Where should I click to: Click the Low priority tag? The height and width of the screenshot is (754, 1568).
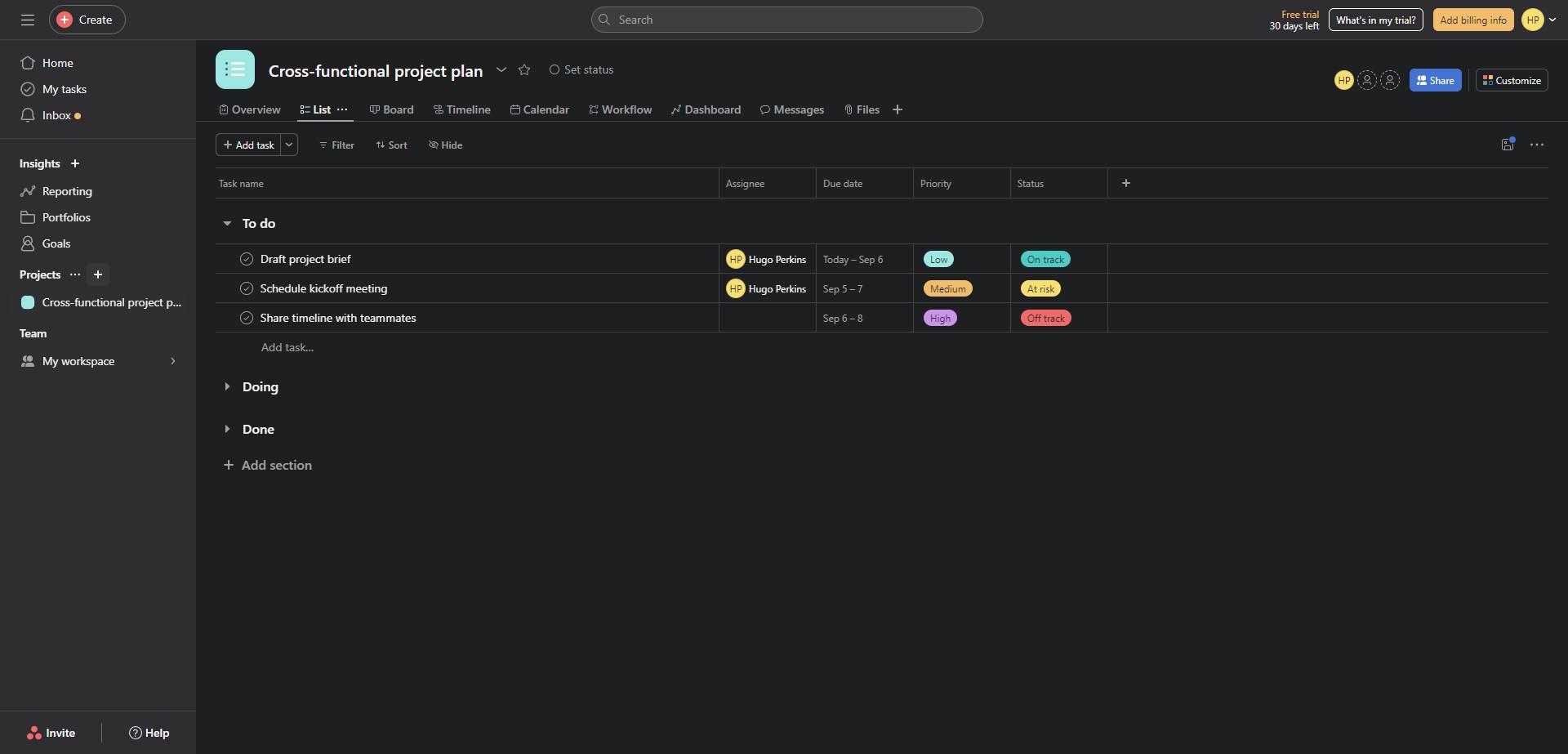(x=939, y=259)
